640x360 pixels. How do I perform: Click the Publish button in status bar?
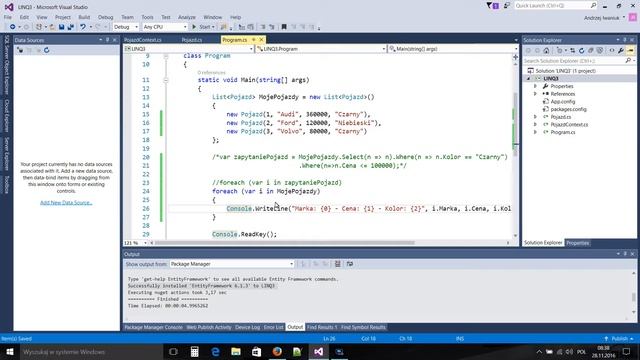[619, 339]
